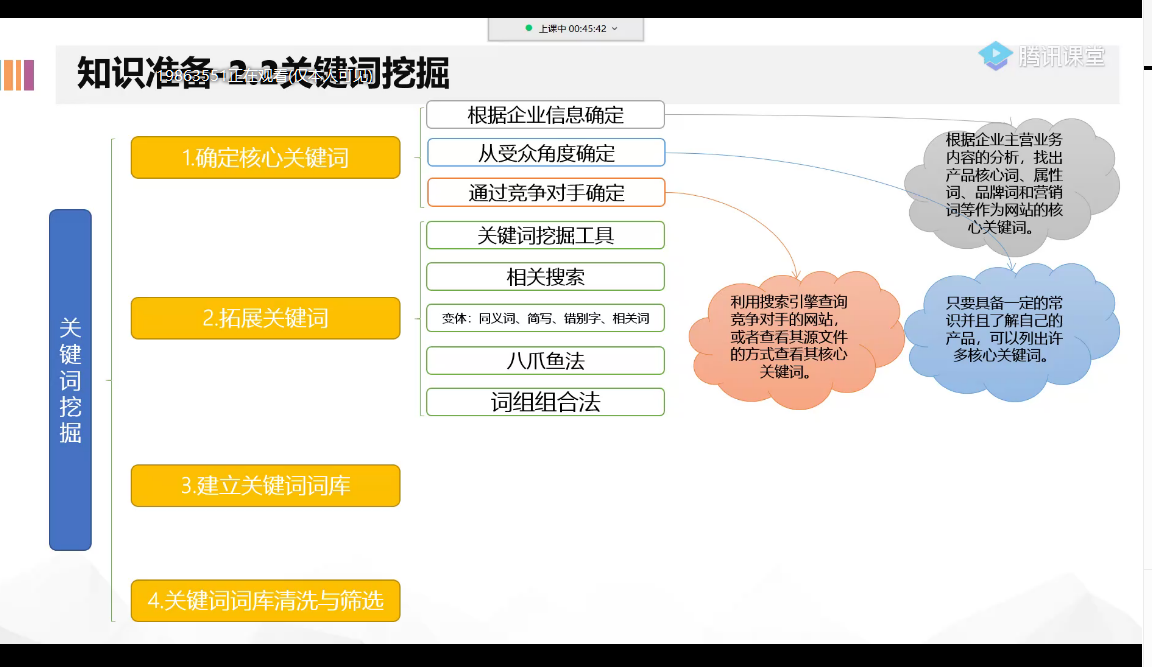Click the green recording status dot
The width and height of the screenshot is (1152, 667).
528,28
